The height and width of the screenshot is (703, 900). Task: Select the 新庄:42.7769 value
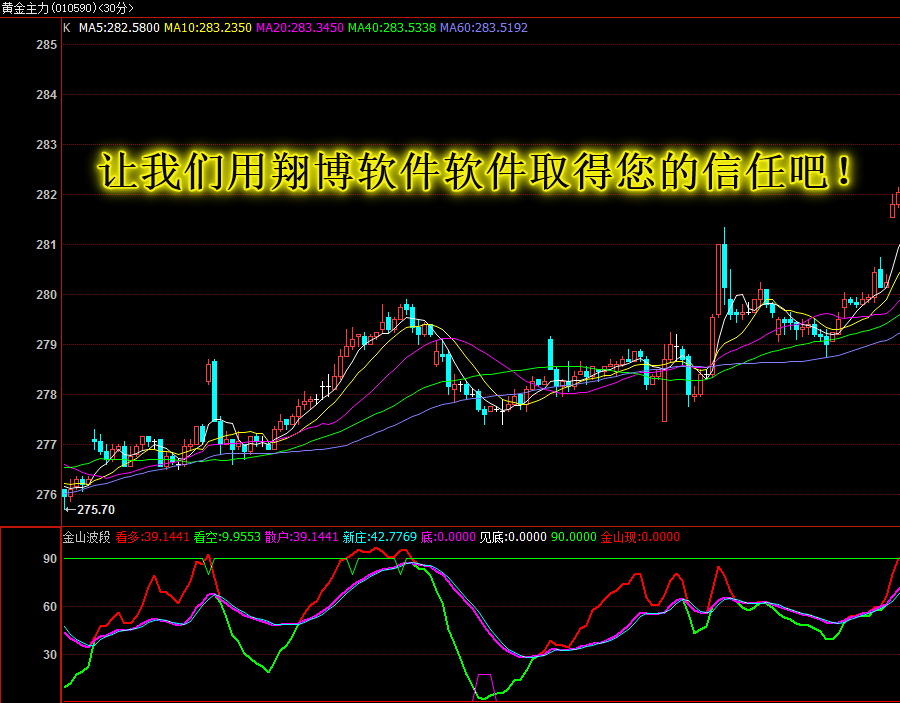pyautogui.click(x=379, y=537)
